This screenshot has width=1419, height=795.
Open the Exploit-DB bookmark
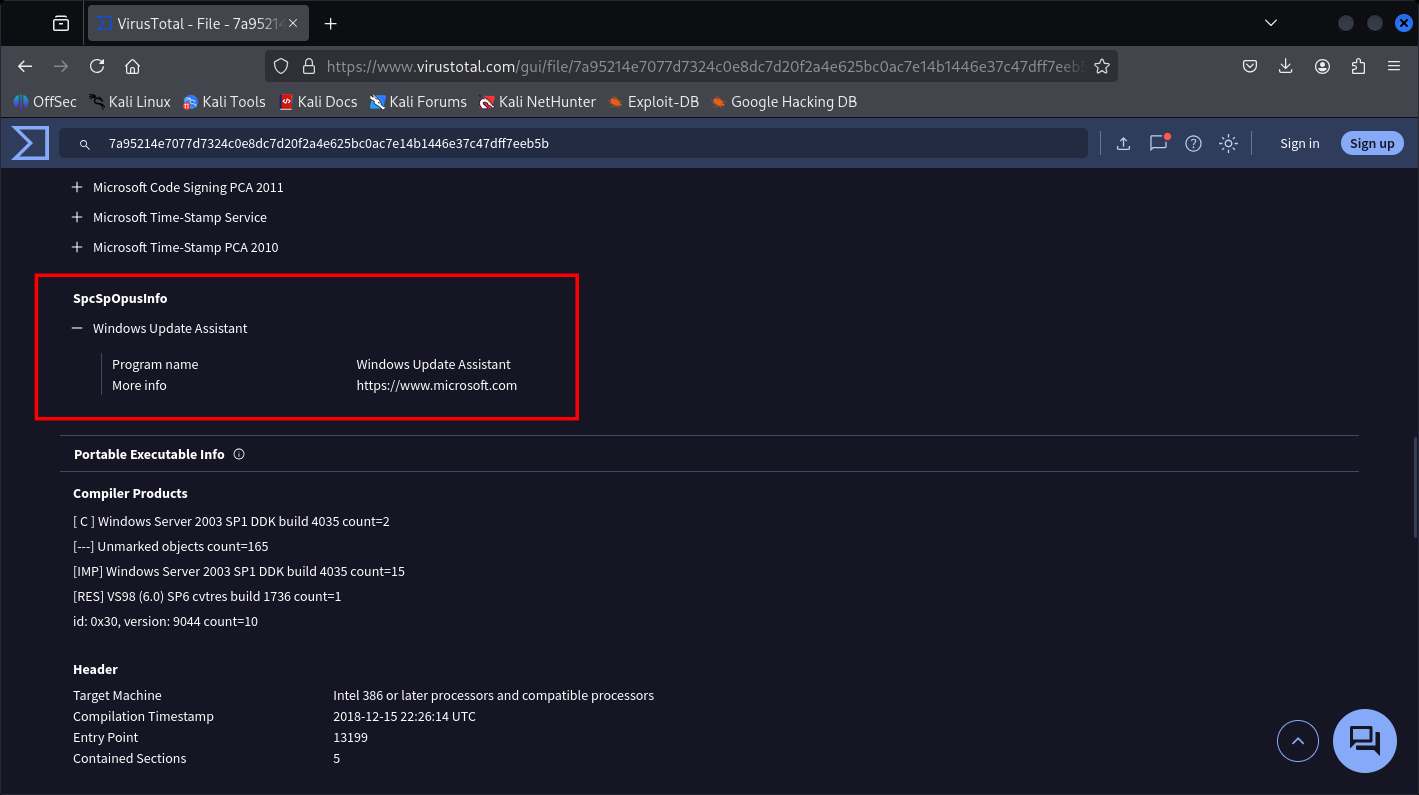tap(653, 101)
